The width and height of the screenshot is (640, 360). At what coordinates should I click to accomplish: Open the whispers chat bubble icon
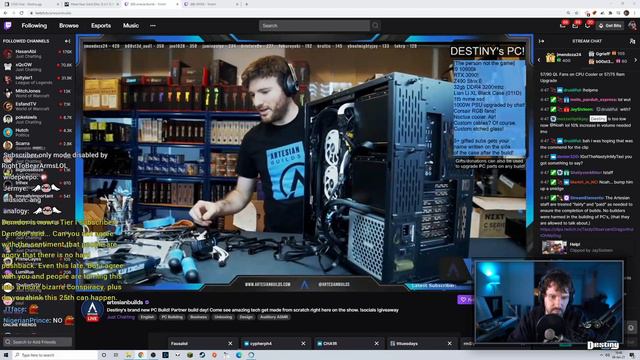tap(588, 26)
